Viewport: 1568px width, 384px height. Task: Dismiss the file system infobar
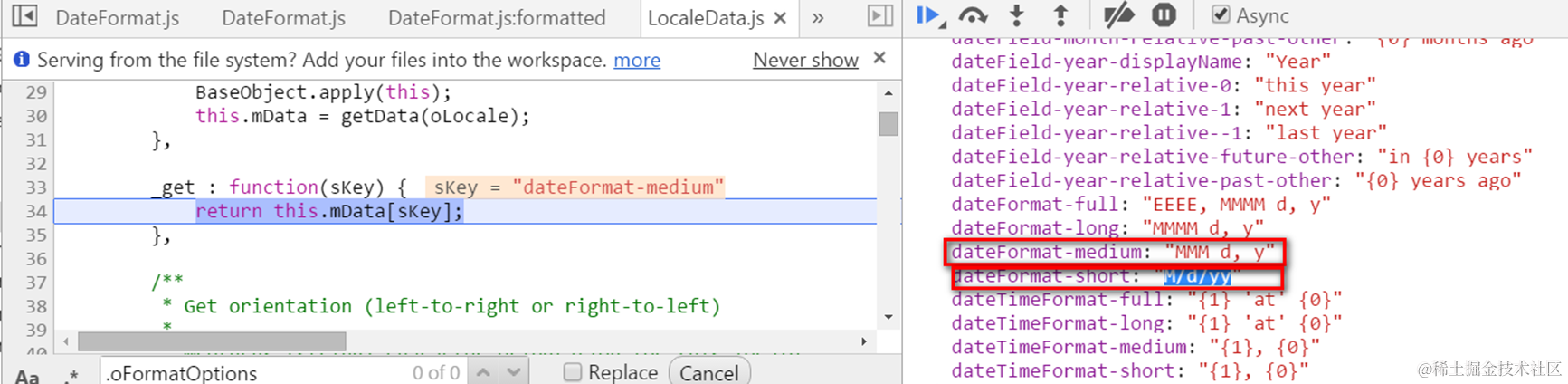point(879,58)
